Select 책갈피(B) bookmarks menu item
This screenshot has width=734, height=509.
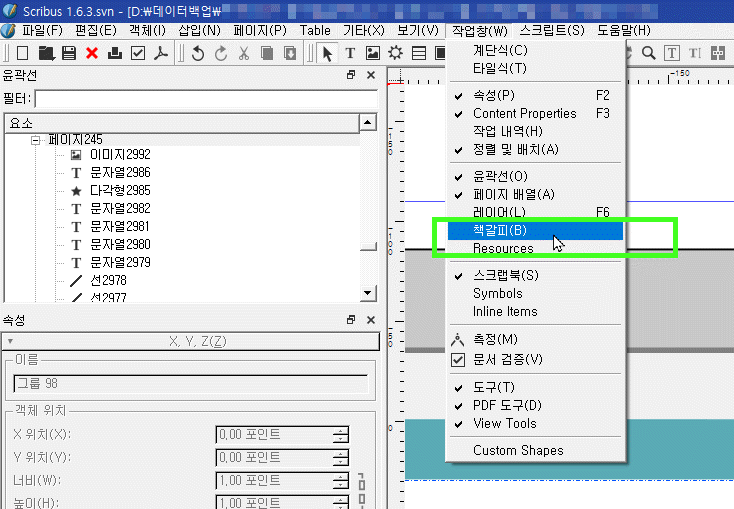pos(535,230)
